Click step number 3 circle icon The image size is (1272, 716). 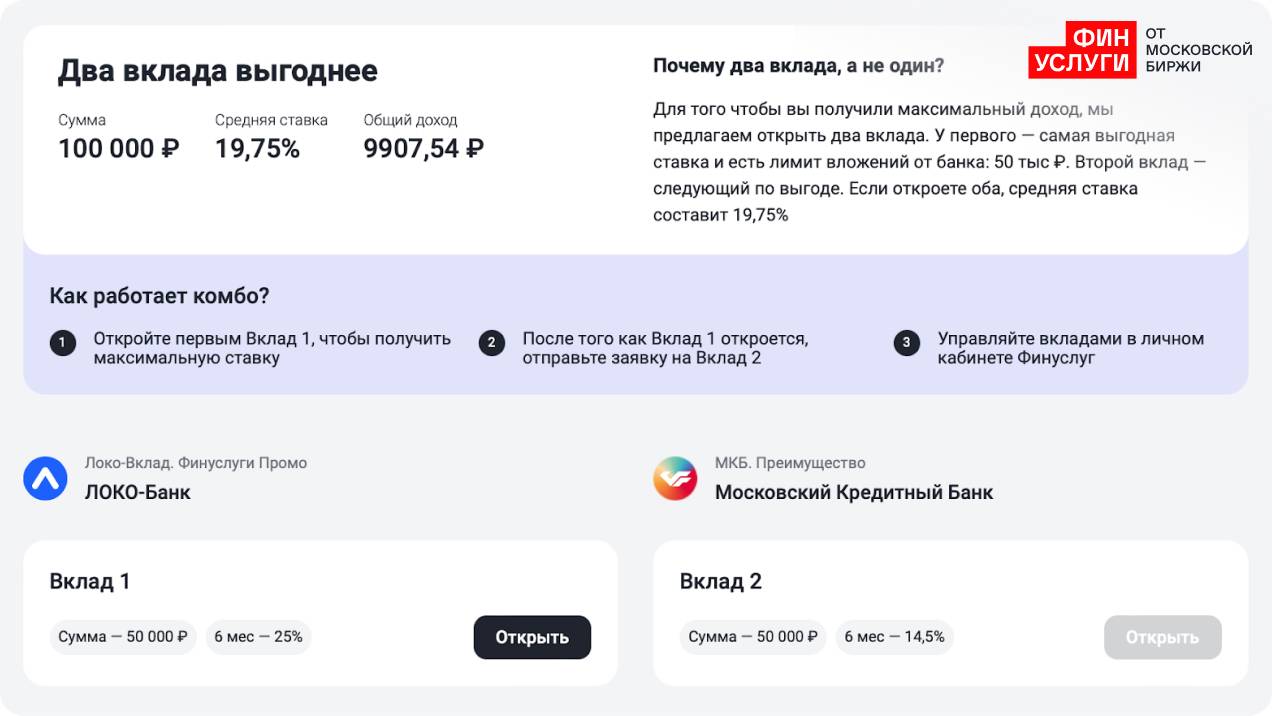tap(907, 343)
